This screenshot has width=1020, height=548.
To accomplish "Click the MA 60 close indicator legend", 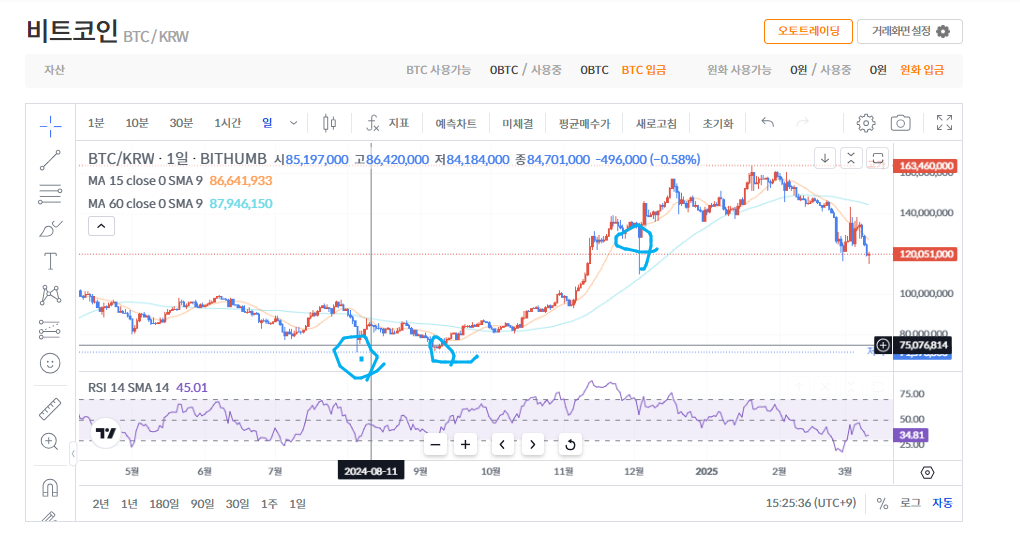I will pyautogui.click(x=145, y=204).
